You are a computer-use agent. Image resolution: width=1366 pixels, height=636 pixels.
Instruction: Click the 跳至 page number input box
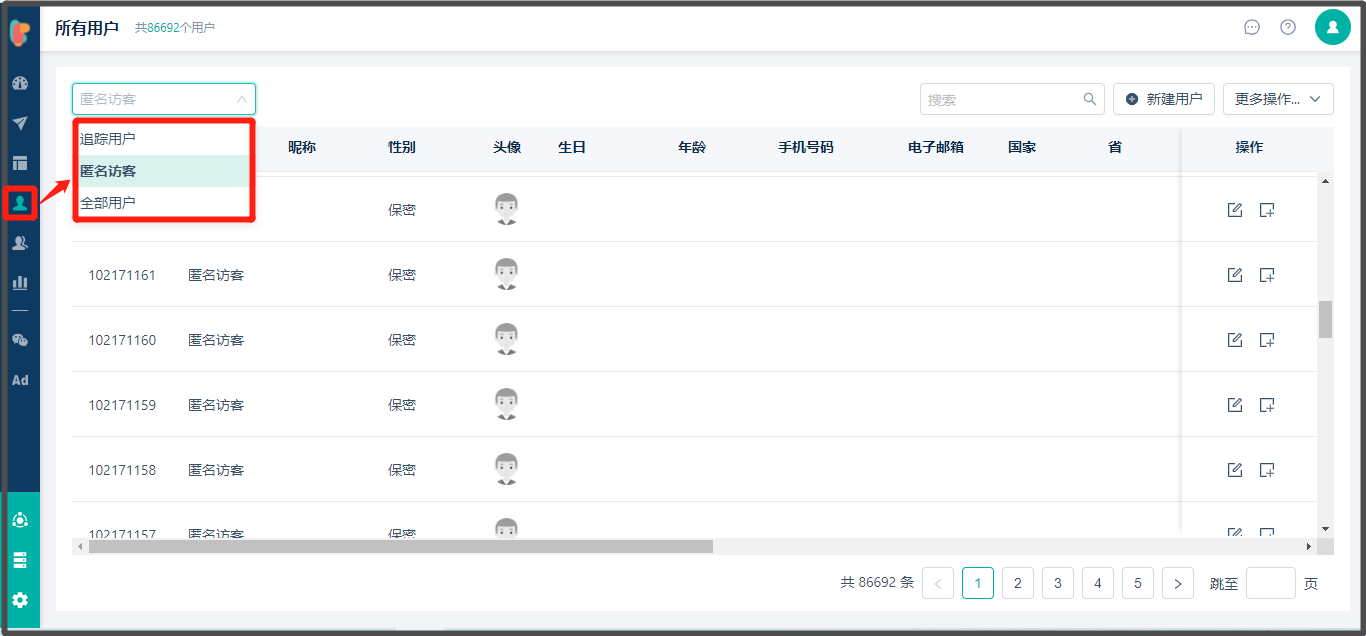1270,583
